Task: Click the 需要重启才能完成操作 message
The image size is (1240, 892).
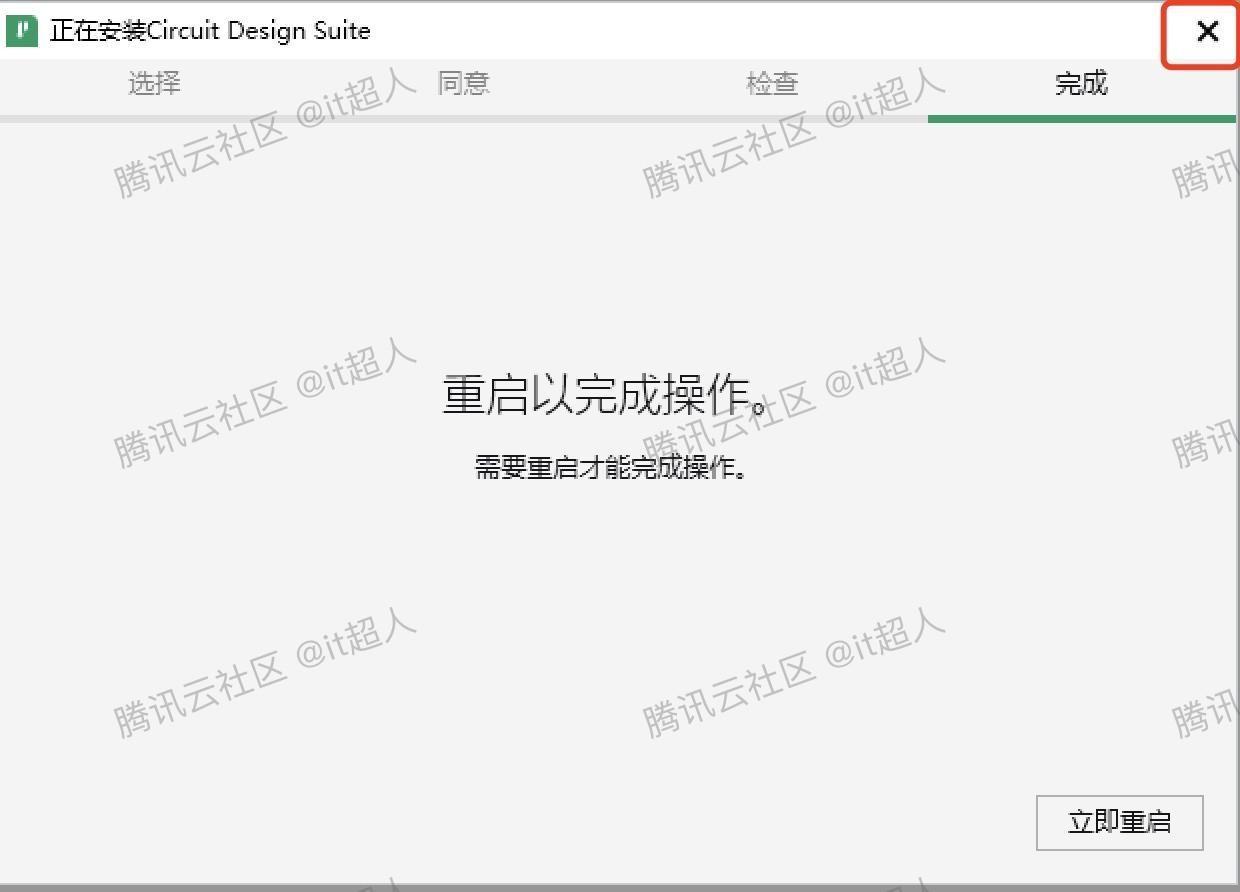Action: click(x=611, y=467)
